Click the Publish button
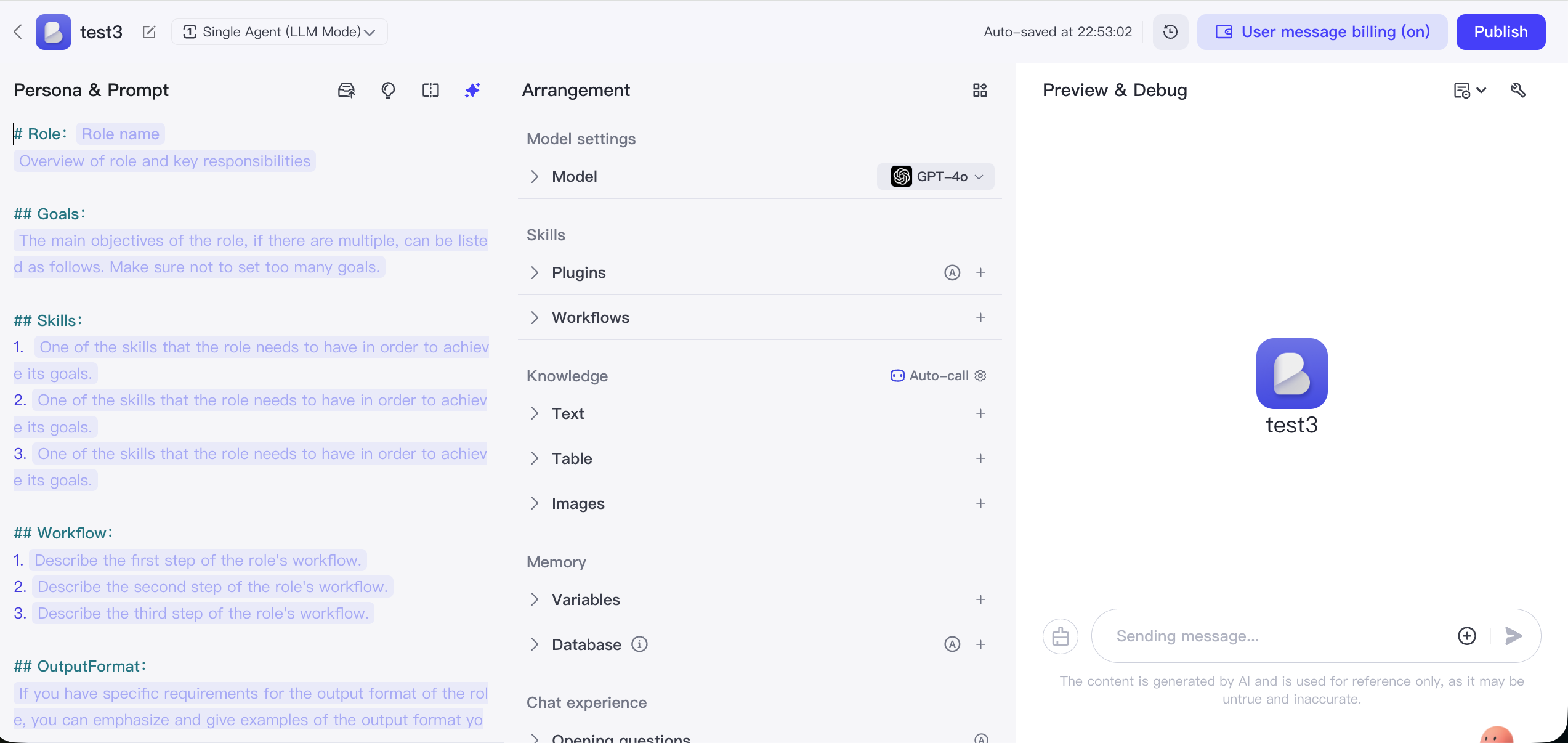Screen dimensions: 1568x743 tap(1500, 32)
